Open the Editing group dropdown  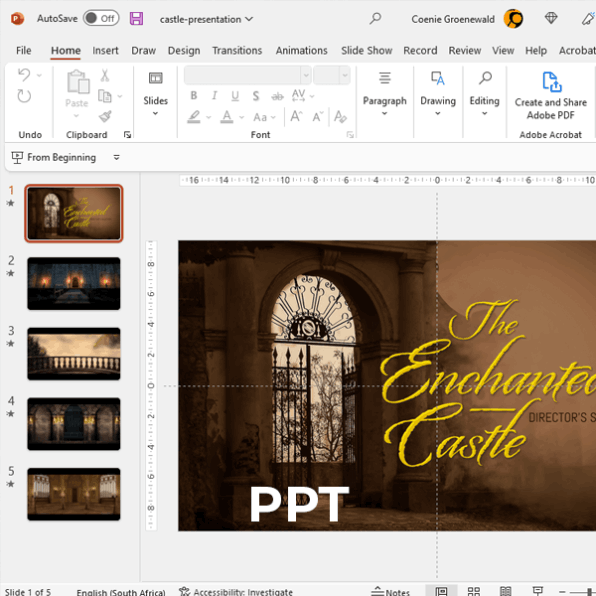coord(485,94)
